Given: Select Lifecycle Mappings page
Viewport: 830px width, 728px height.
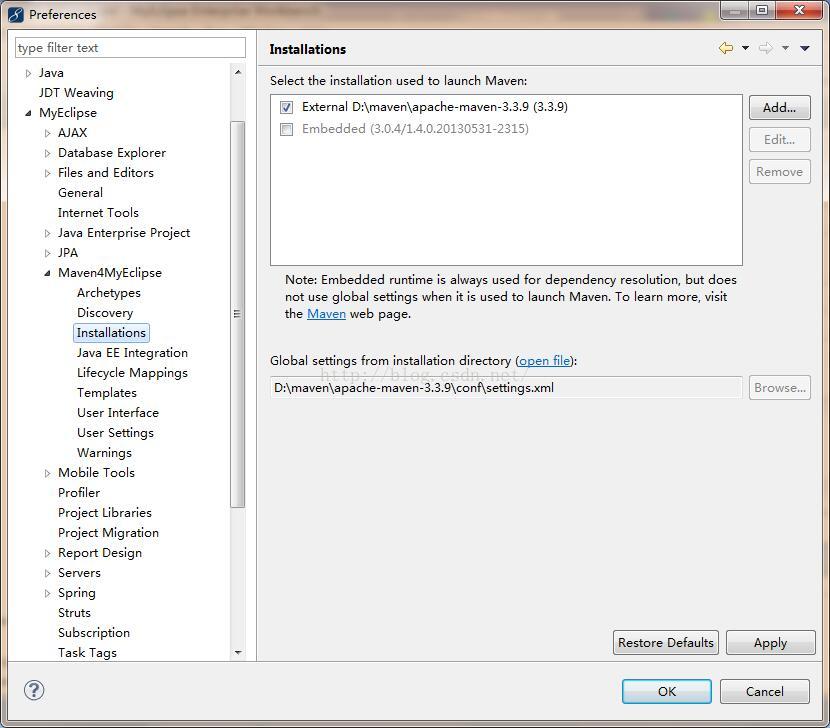Looking at the screenshot, I should (x=132, y=373).
